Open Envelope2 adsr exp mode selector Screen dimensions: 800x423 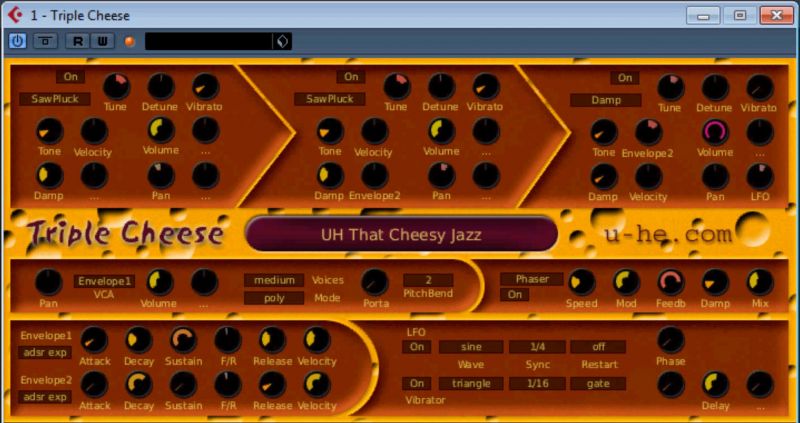(x=45, y=397)
